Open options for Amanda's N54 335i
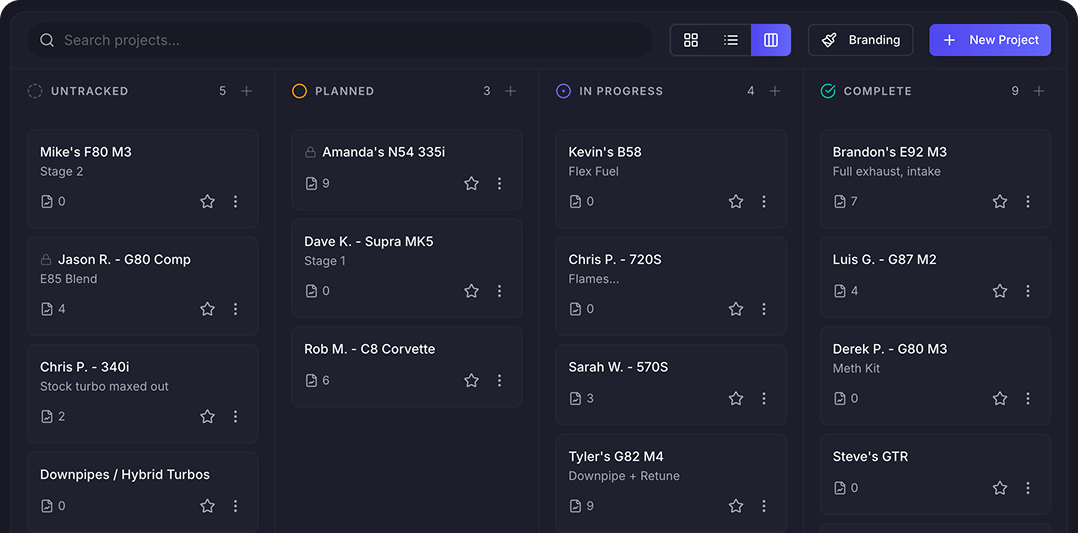 tap(500, 184)
